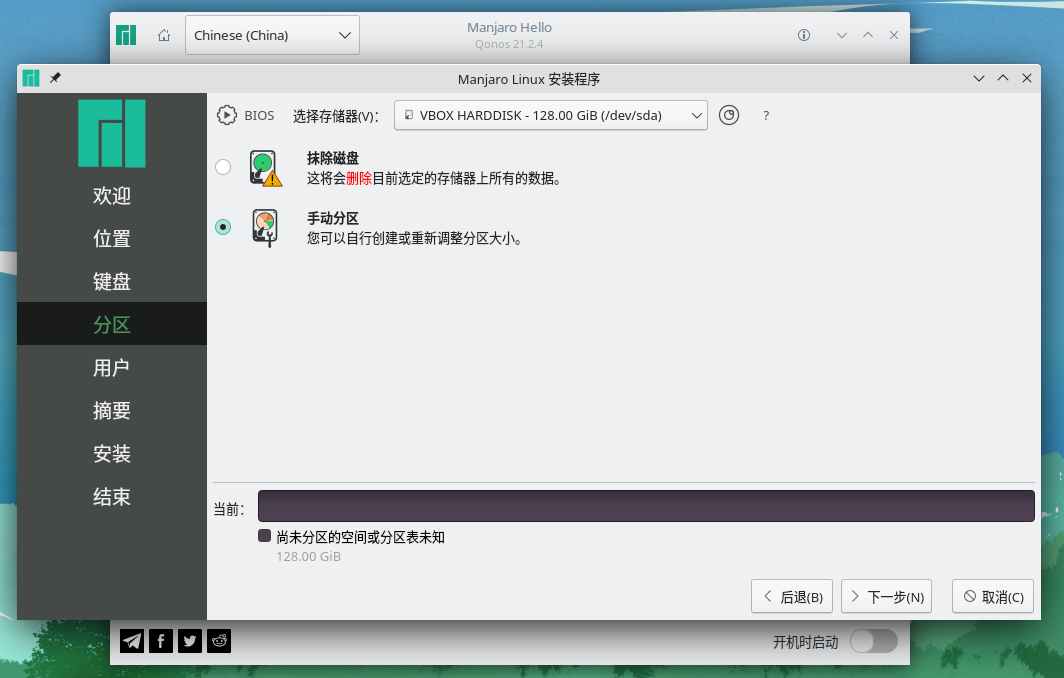Viewport: 1064px width, 678px height.
Task: Click the manual partitioning disk icon
Action: pyautogui.click(x=265, y=228)
